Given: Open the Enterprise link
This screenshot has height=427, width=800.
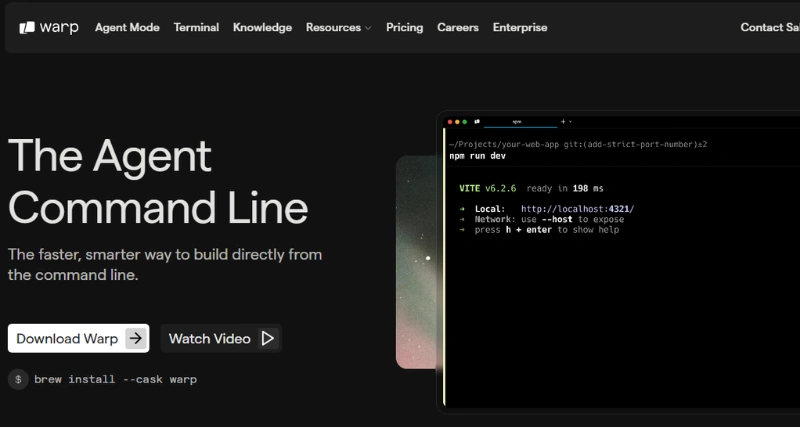Looking at the screenshot, I should click(520, 27).
